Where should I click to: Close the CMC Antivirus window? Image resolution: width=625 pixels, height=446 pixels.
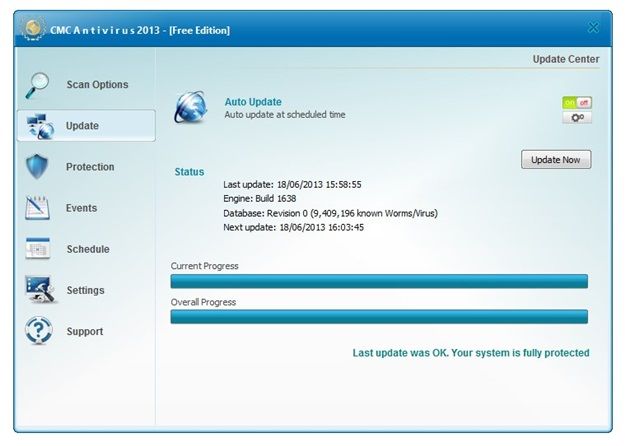(x=593, y=28)
